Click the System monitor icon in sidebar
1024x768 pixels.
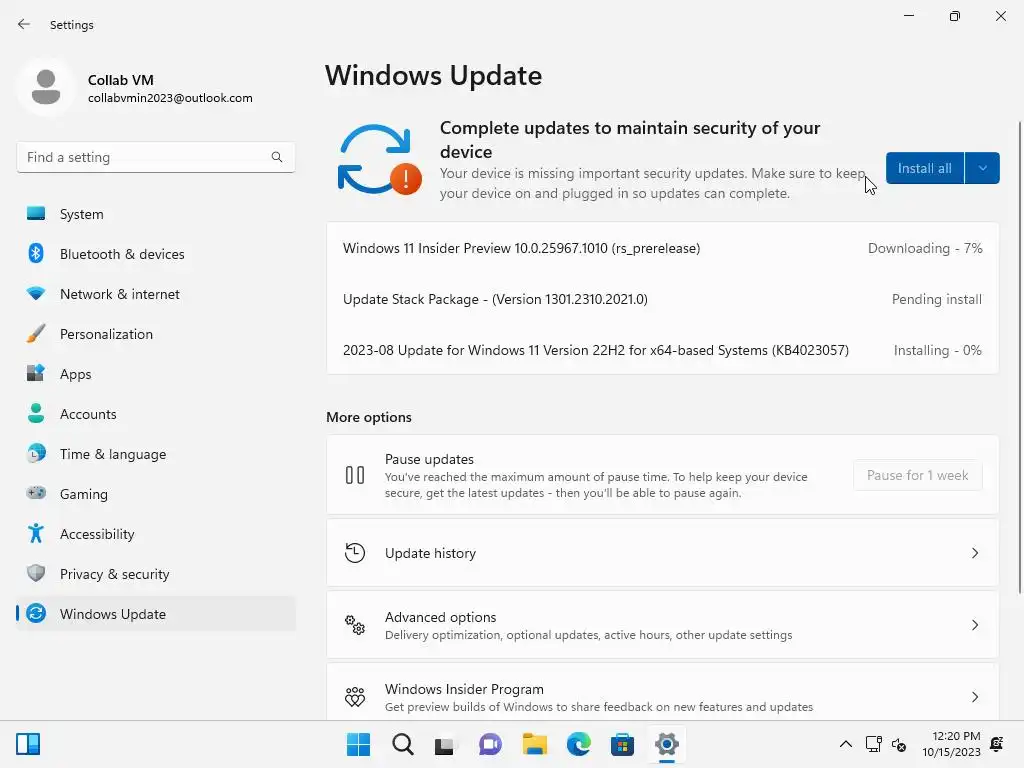(36, 214)
